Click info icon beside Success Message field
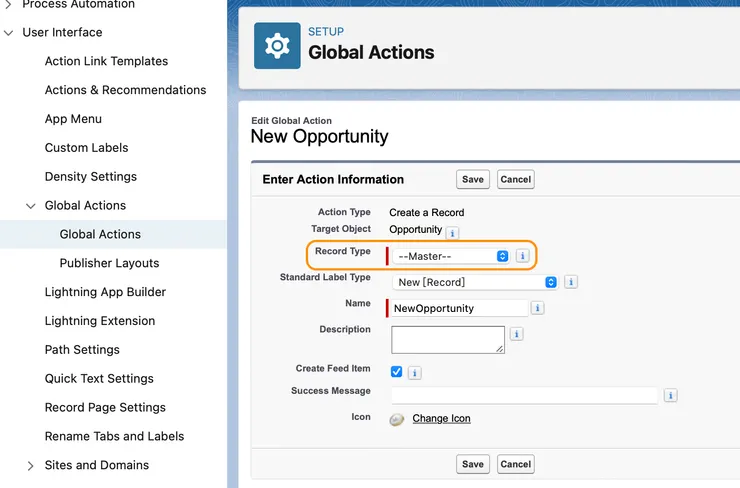 pos(670,395)
